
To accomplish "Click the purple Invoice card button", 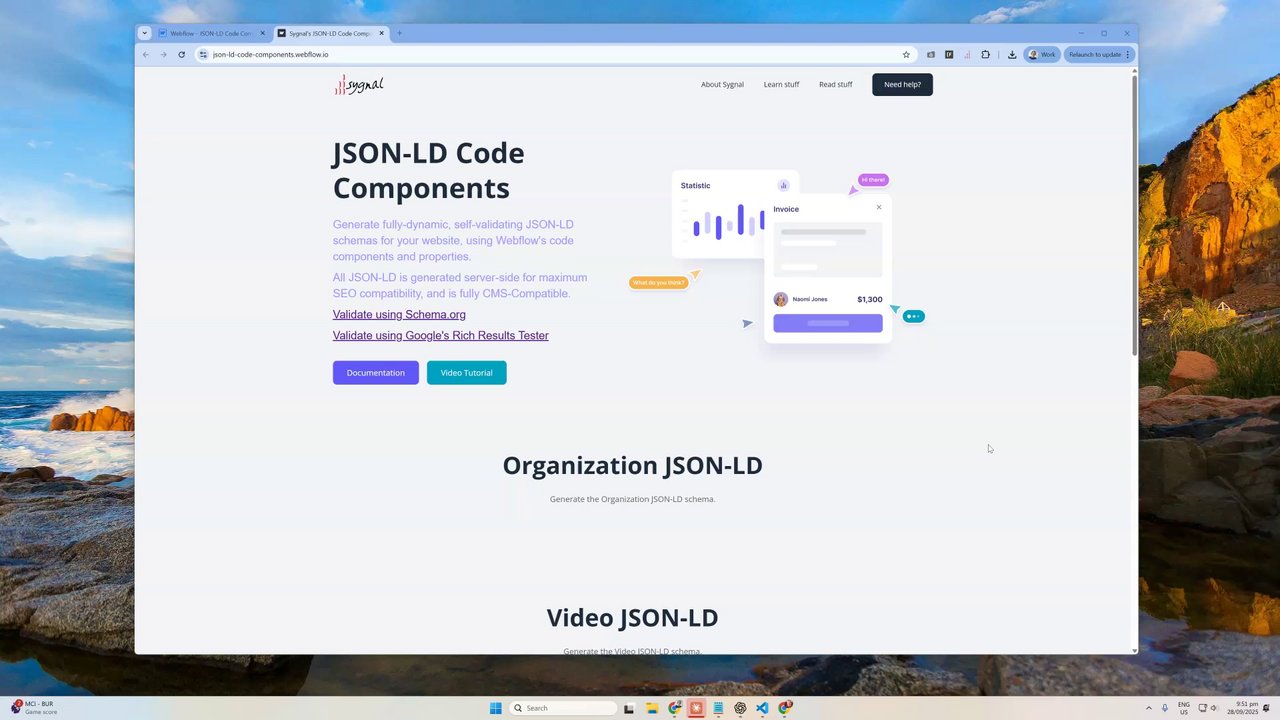I will click(x=827, y=323).
